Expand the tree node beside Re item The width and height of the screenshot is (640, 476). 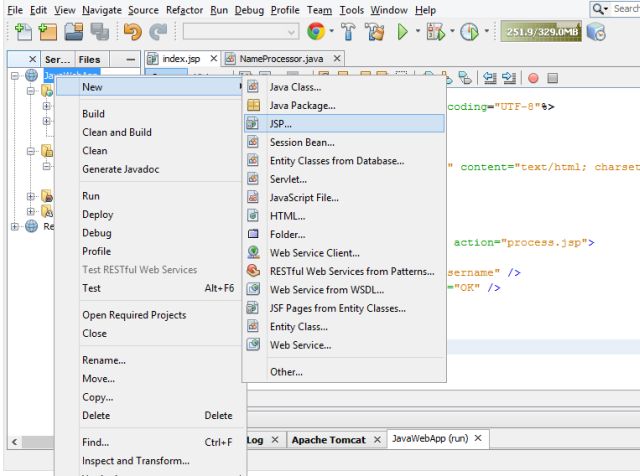click(x=15, y=226)
